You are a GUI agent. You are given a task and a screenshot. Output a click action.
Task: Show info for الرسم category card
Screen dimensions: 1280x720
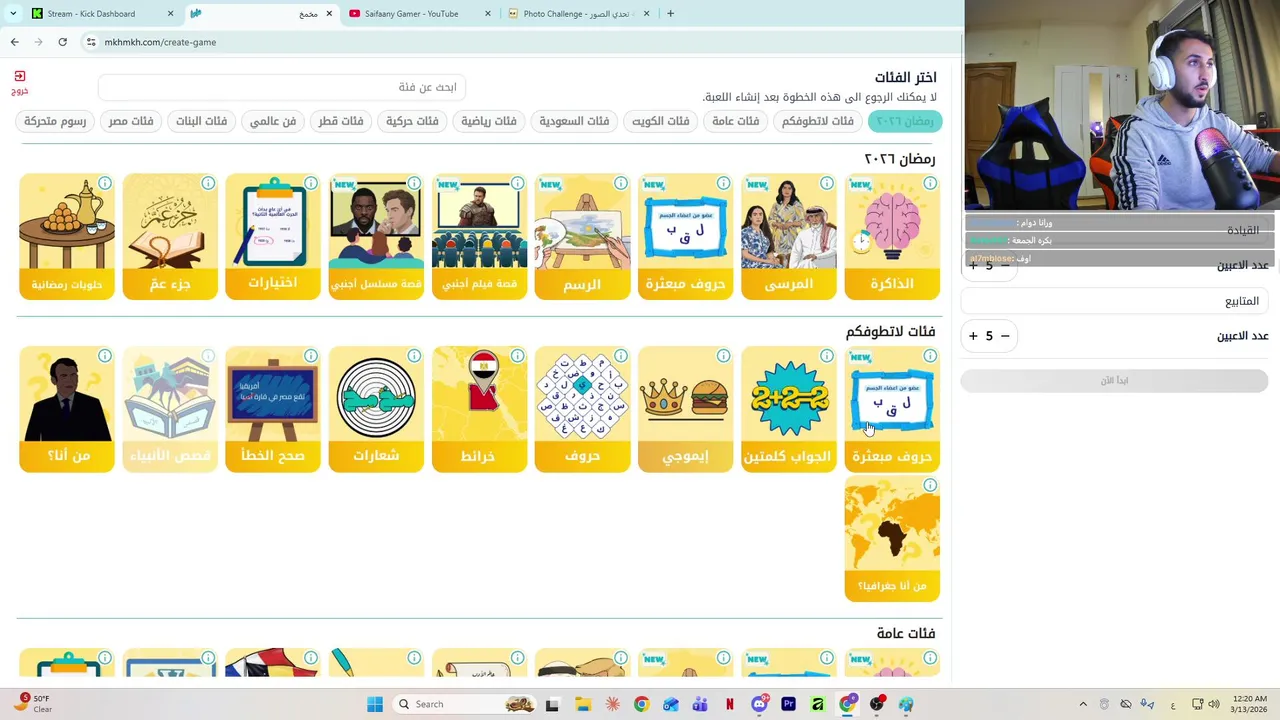coord(621,183)
